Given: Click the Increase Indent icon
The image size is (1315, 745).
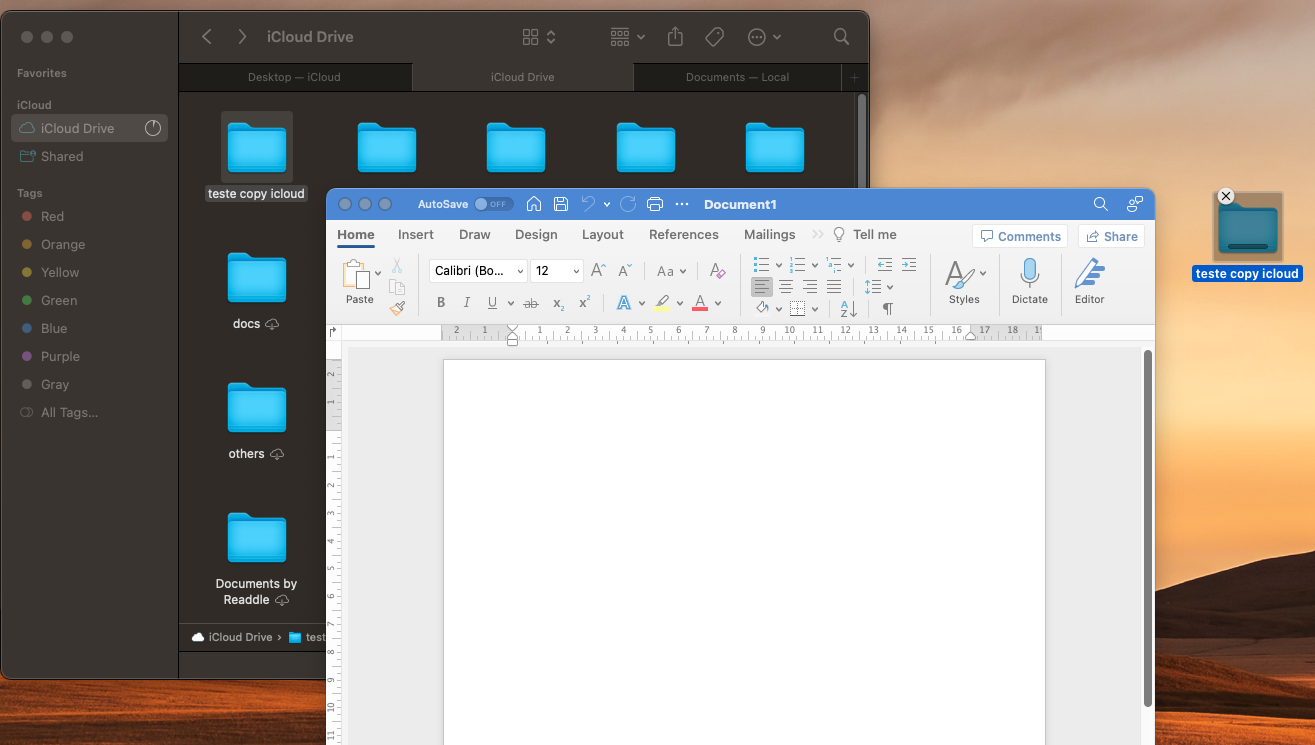Looking at the screenshot, I should coord(908,265).
